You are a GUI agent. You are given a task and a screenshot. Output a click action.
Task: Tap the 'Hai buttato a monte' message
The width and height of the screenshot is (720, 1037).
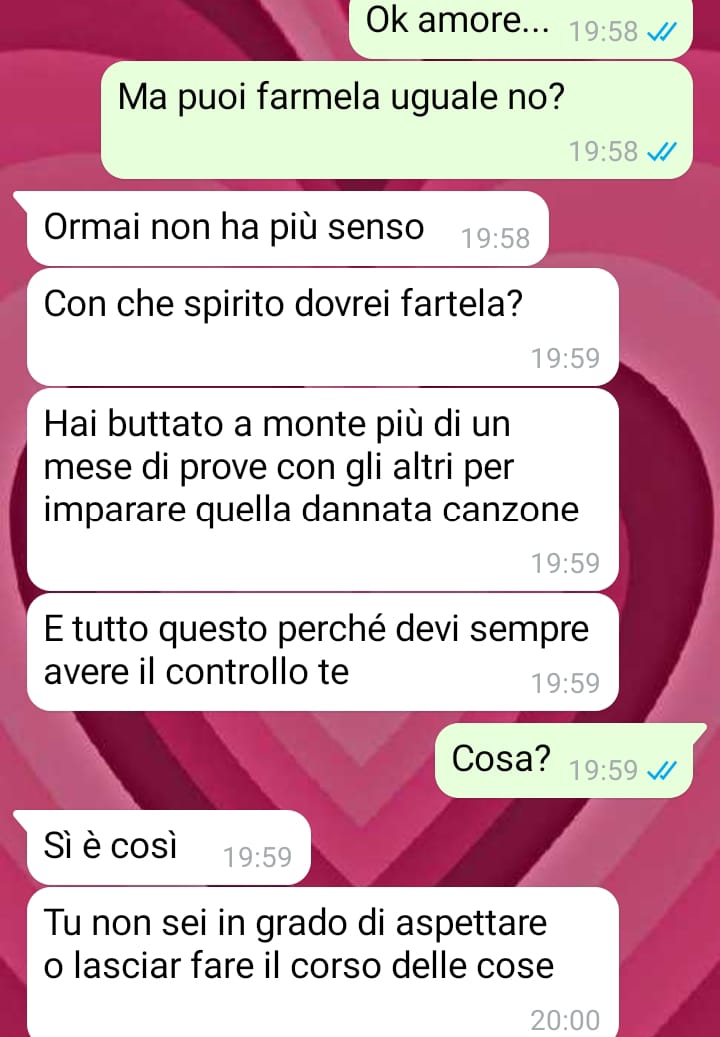(323, 489)
